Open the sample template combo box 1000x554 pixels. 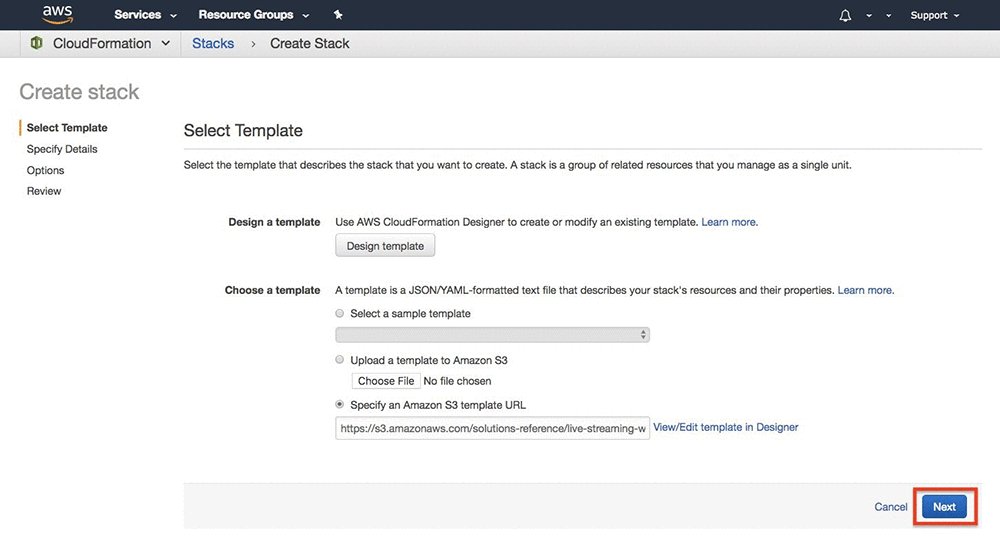(x=492, y=335)
